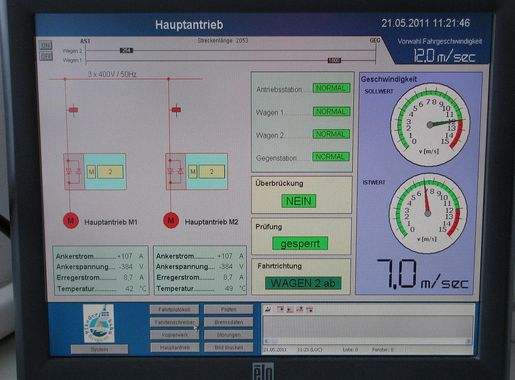Click the Geschwindigkeit panel heading

(389, 79)
